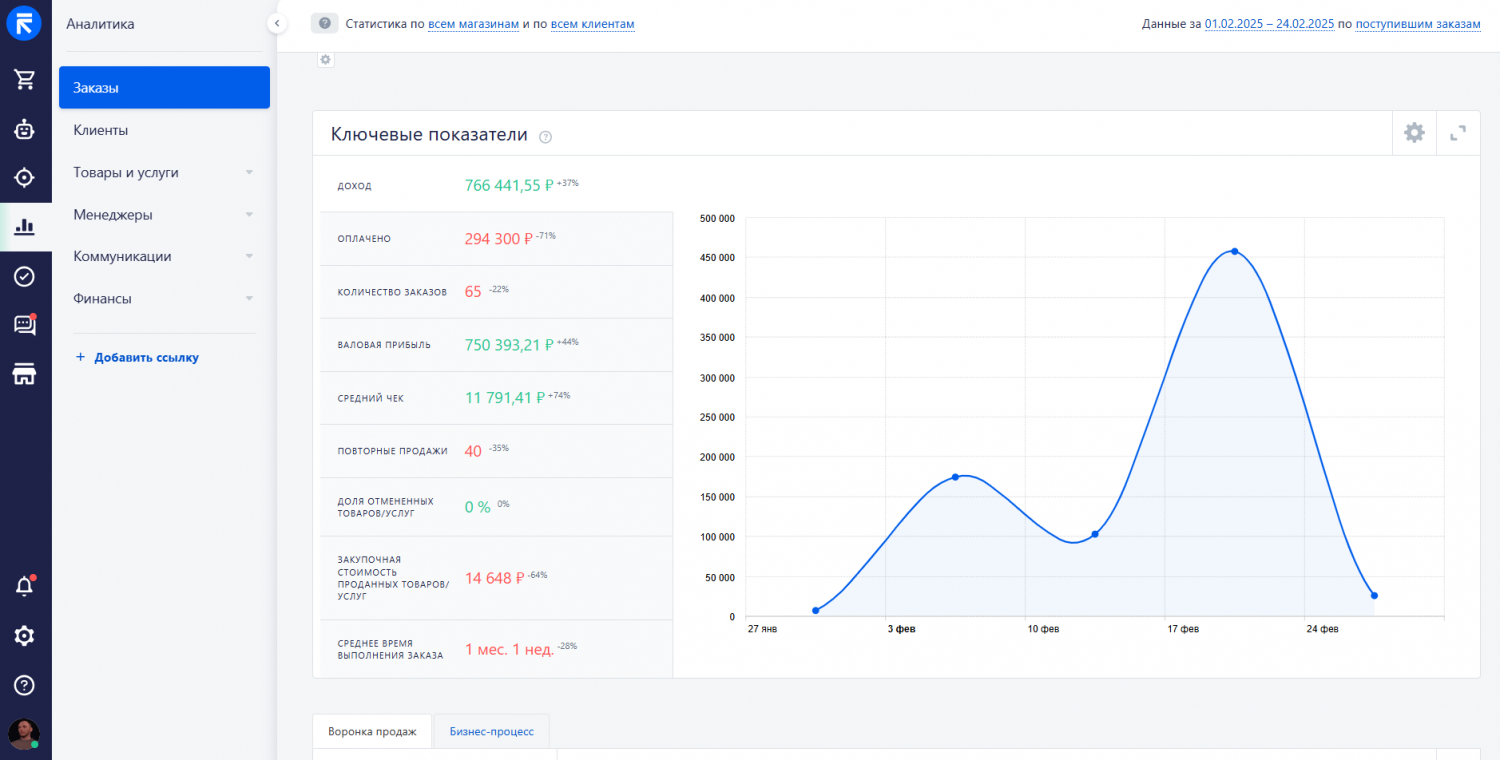Switch to the Бизнес-процесс tab
The image size is (1500, 760).
[491, 731]
